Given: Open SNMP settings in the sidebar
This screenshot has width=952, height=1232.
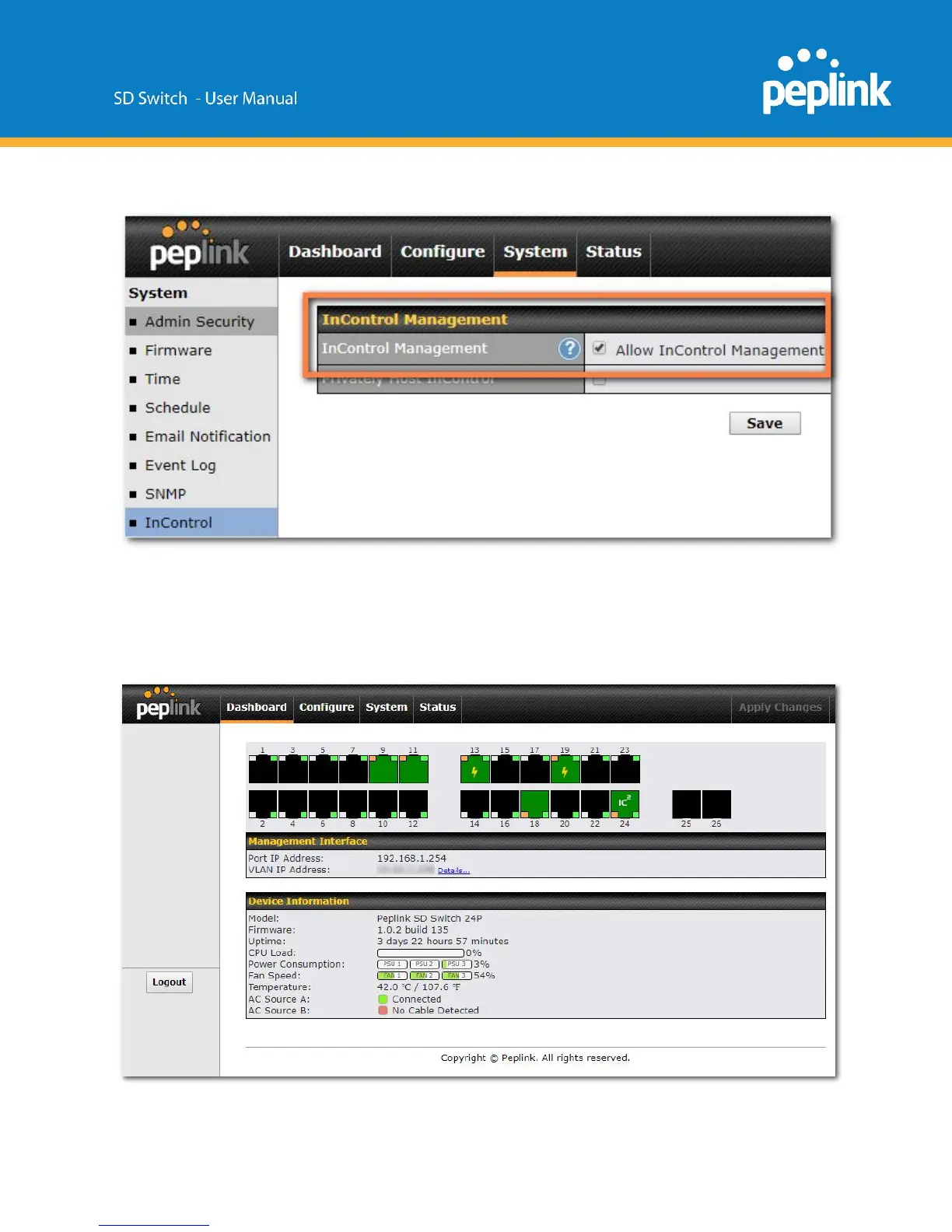Looking at the screenshot, I should point(201,495).
